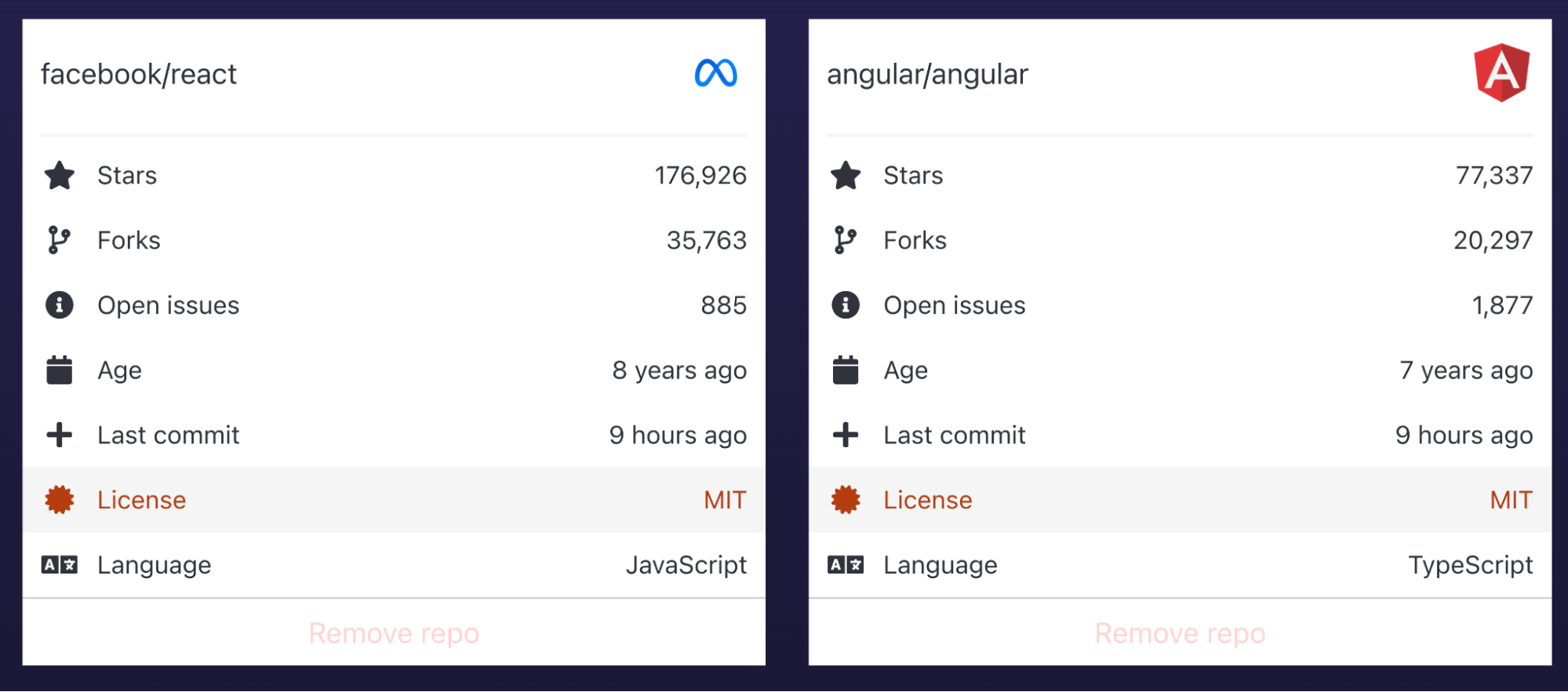Click the Language label in angular/angular card
The height and width of the screenshot is (692, 1568).
click(x=940, y=565)
